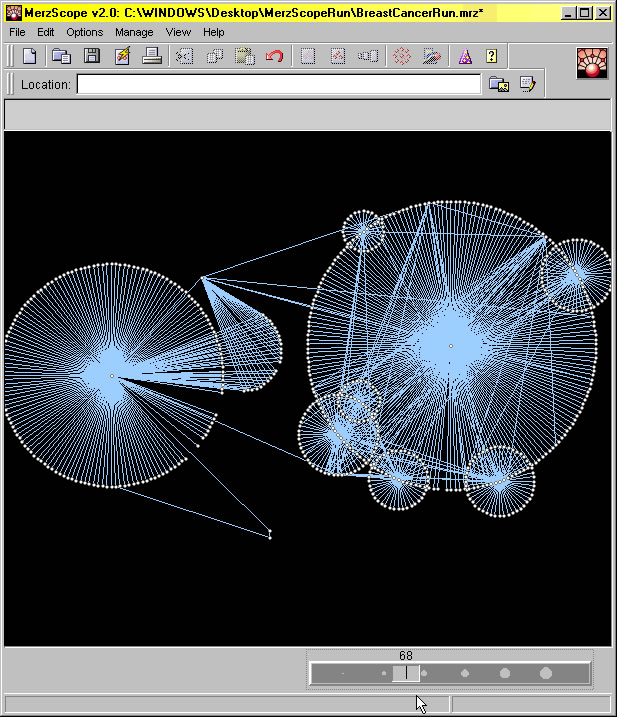Click the New document icon
The width and height of the screenshot is (617, 717).
coord(30,56)
